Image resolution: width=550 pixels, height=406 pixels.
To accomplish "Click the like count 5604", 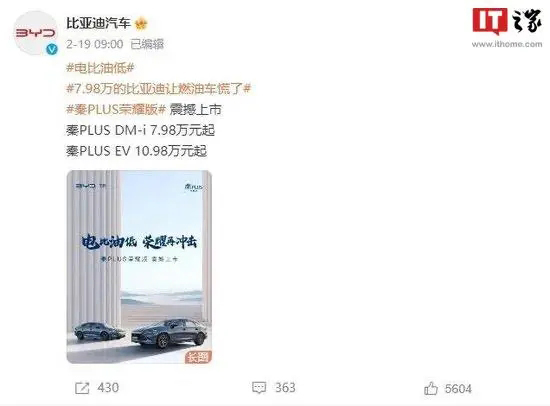I will 458,389.
